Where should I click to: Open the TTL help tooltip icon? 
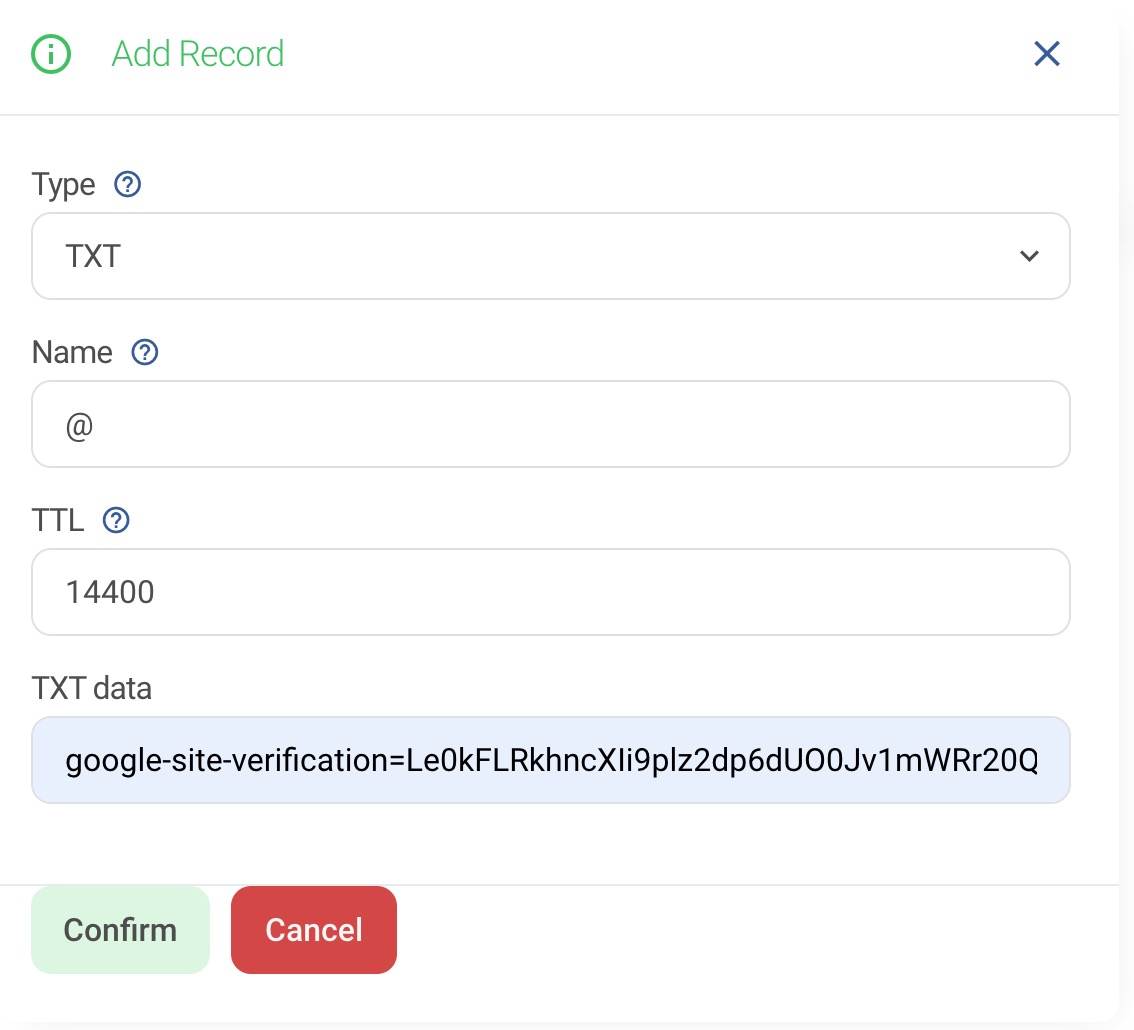[117, 520]
